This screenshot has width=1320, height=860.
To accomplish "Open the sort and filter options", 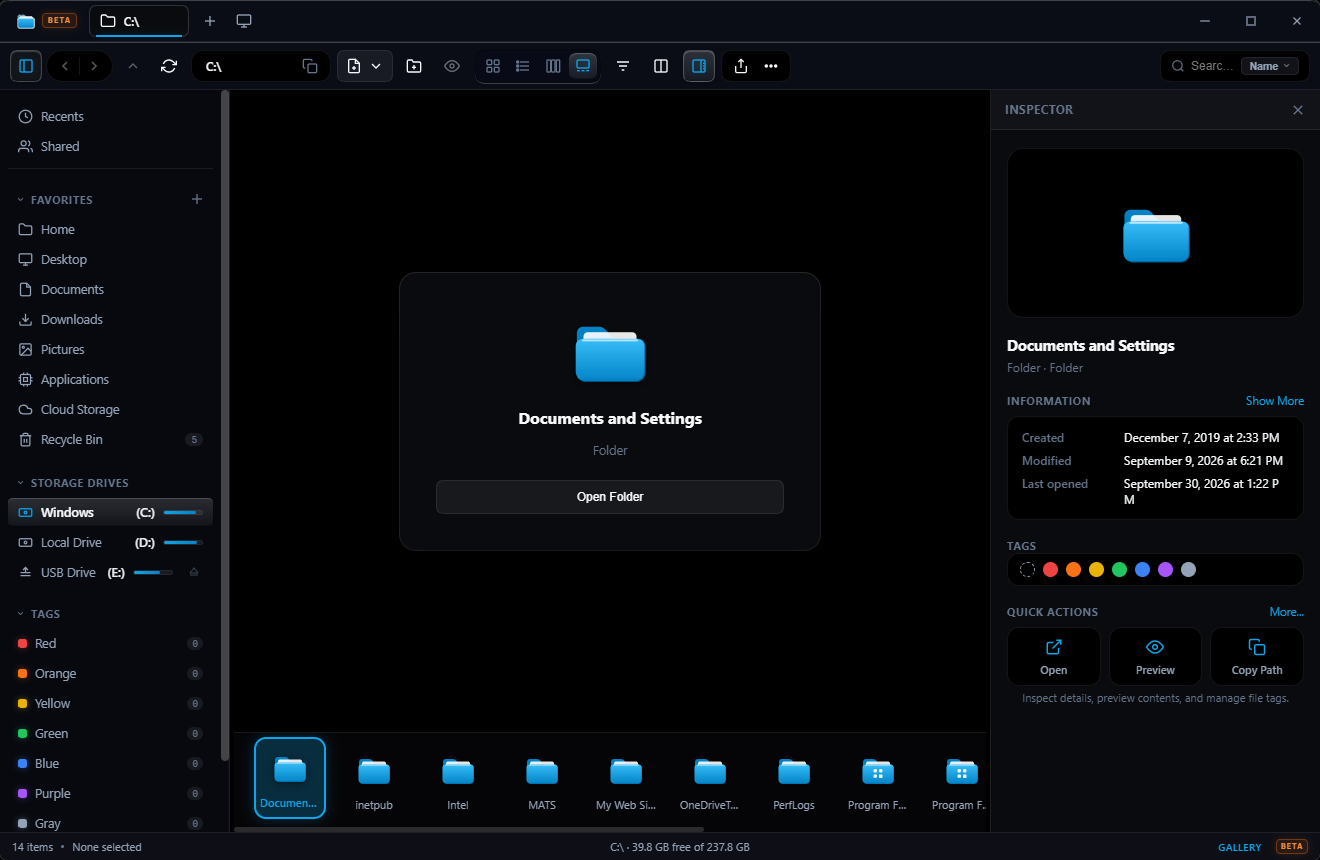I will coord(623,66).
